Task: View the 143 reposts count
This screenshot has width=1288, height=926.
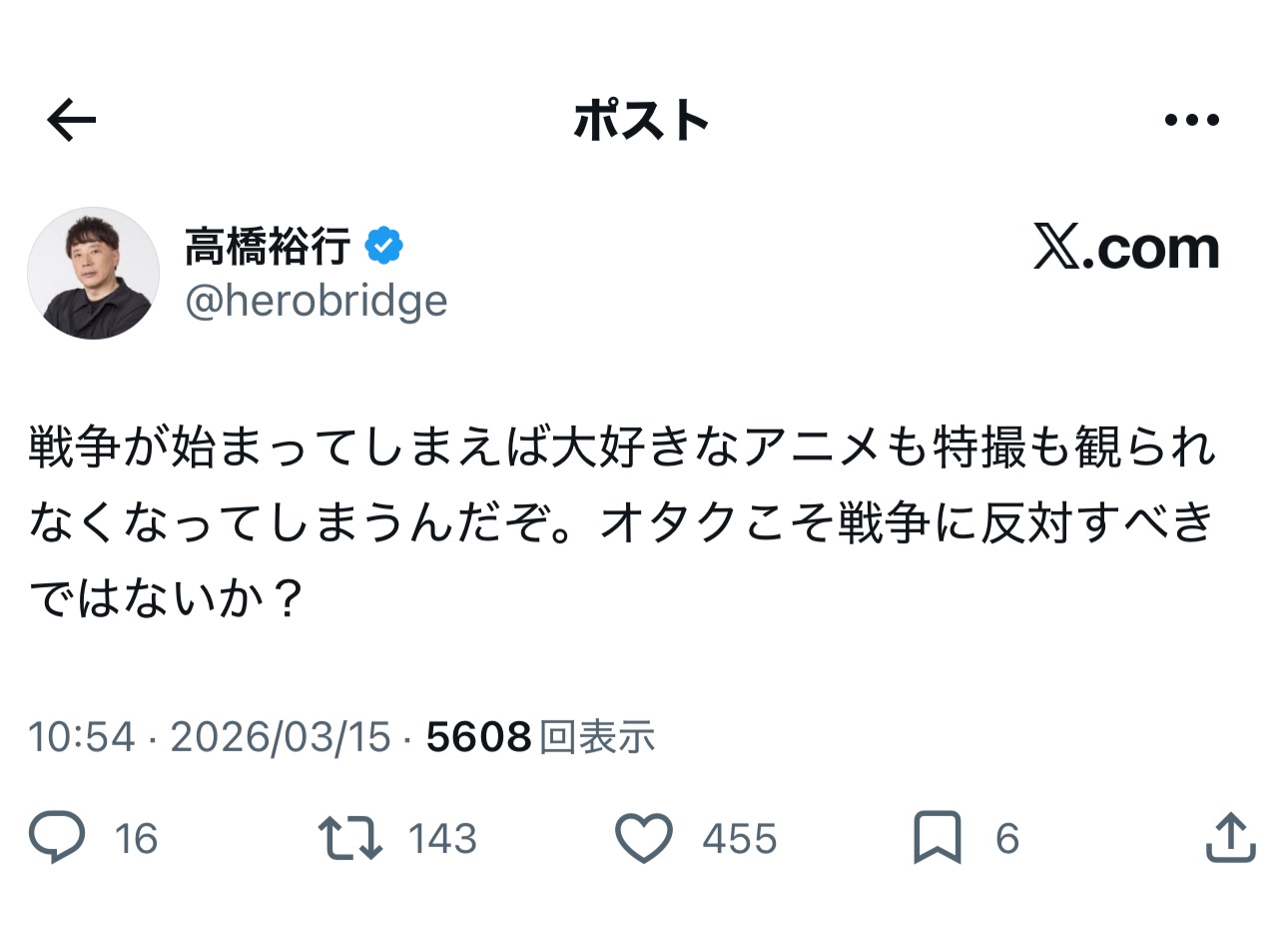Action: click(442, 838)
